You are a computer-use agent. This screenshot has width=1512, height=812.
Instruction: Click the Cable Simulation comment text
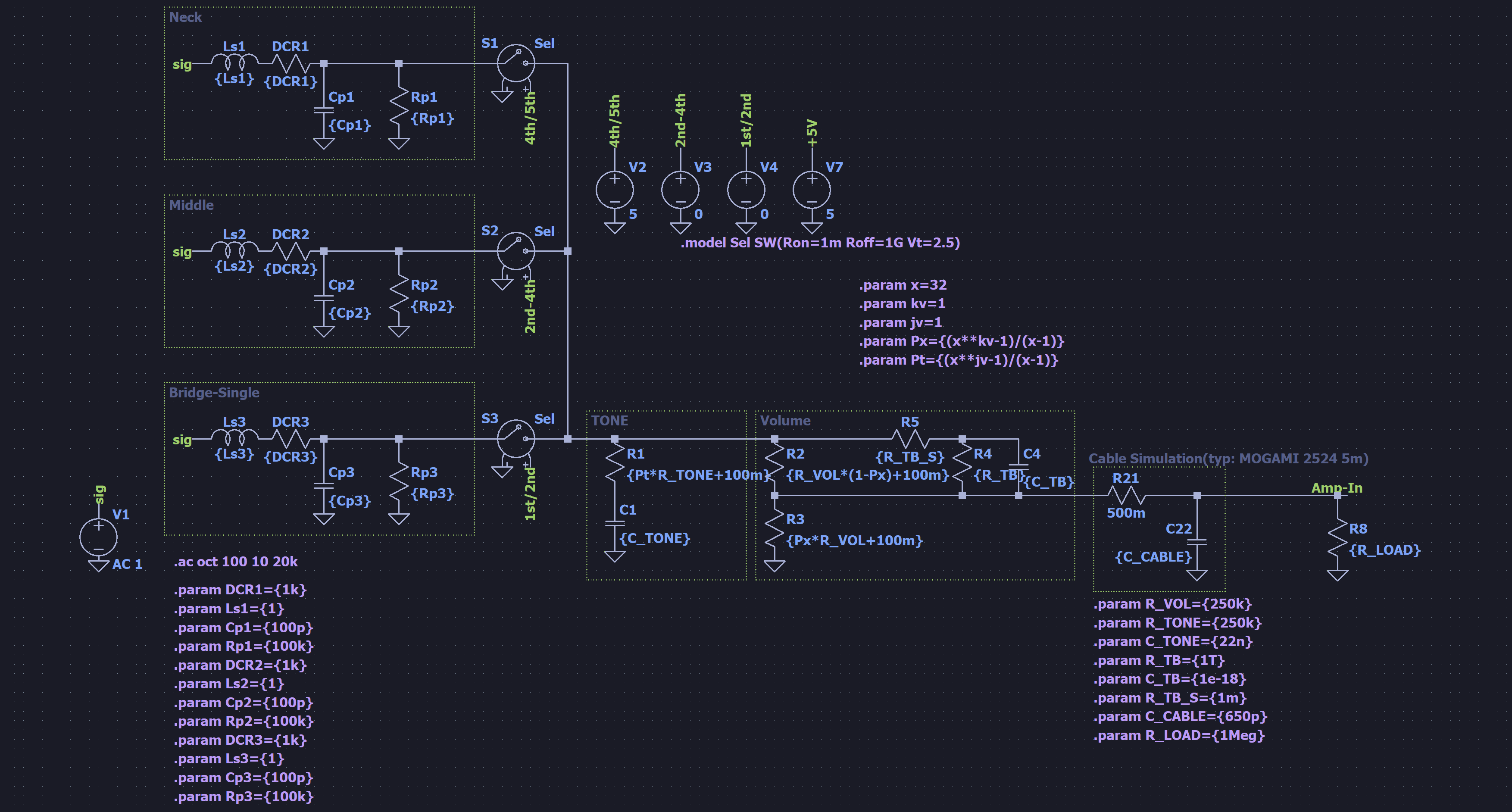pos(1228,459)
